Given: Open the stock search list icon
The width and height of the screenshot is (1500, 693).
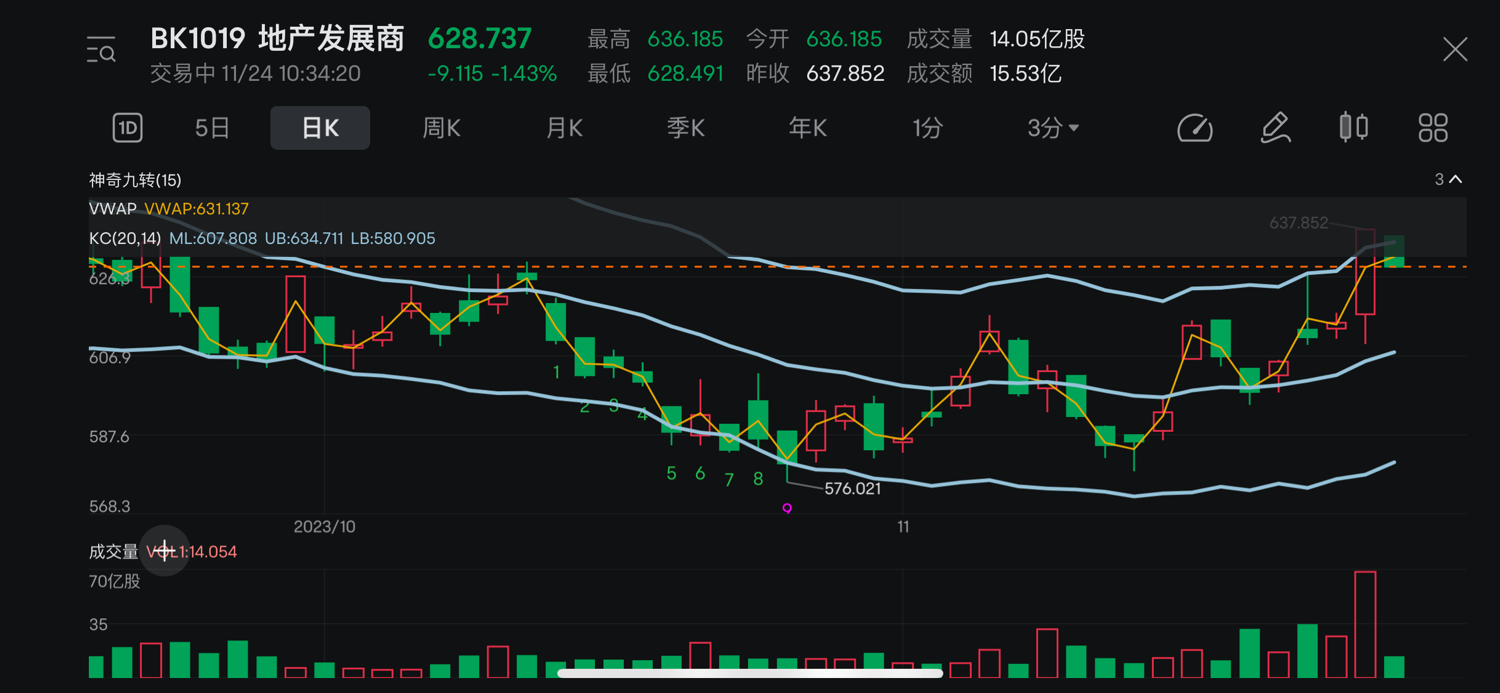Looking at the screenshot, I should pos(101,49).
